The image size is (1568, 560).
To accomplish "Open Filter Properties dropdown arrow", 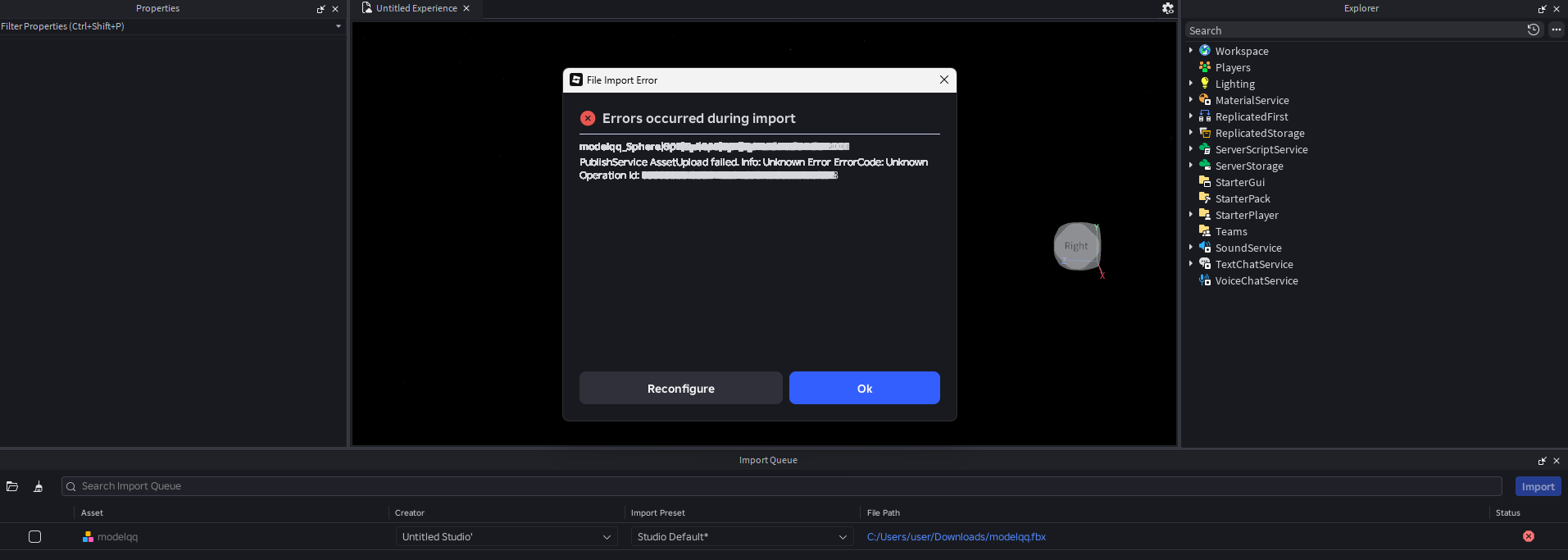I will tap(339, 26).
